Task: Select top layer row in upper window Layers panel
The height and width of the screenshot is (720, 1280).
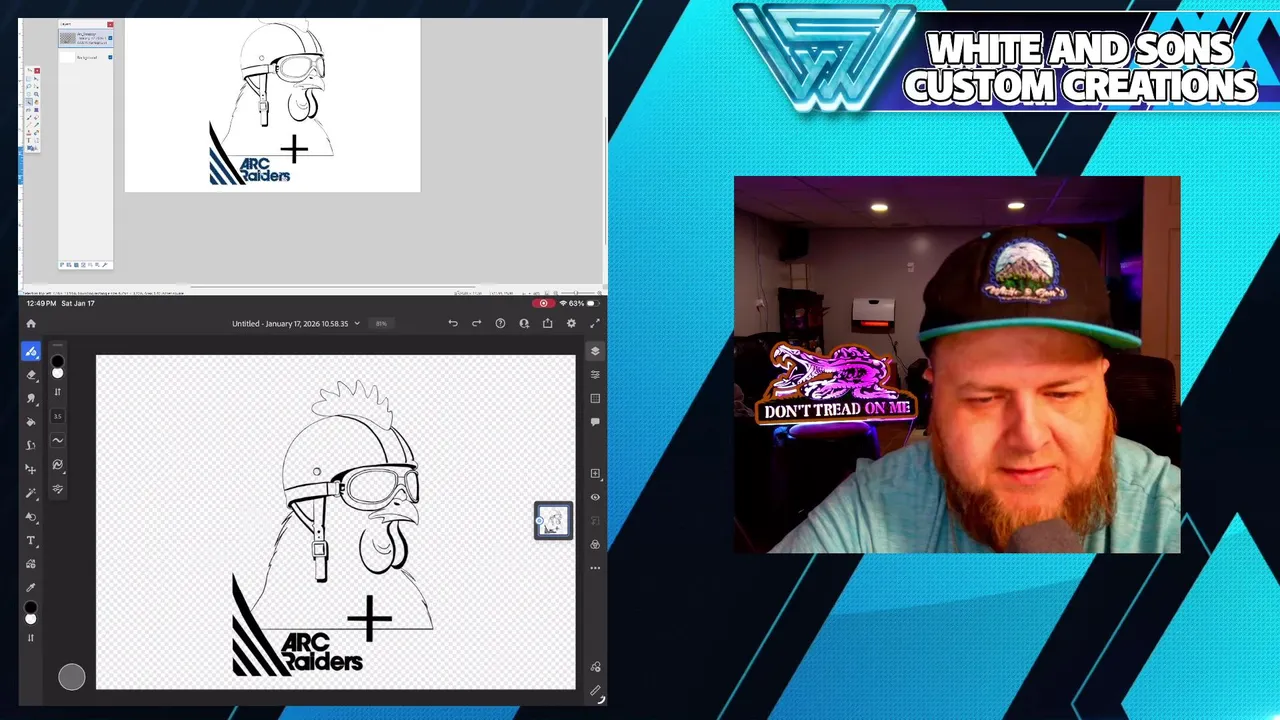Action: (x=86, y=38)
